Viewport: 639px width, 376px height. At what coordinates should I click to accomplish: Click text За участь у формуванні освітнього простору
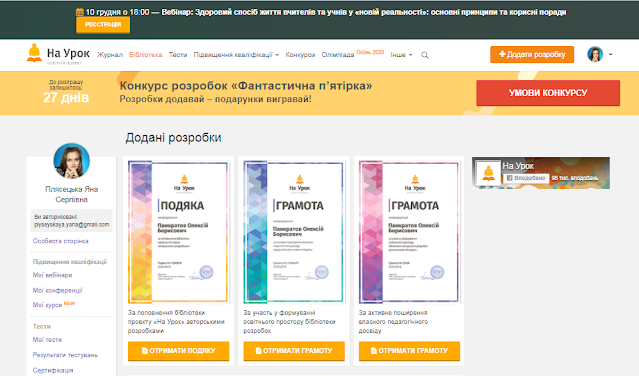[289, 322]
